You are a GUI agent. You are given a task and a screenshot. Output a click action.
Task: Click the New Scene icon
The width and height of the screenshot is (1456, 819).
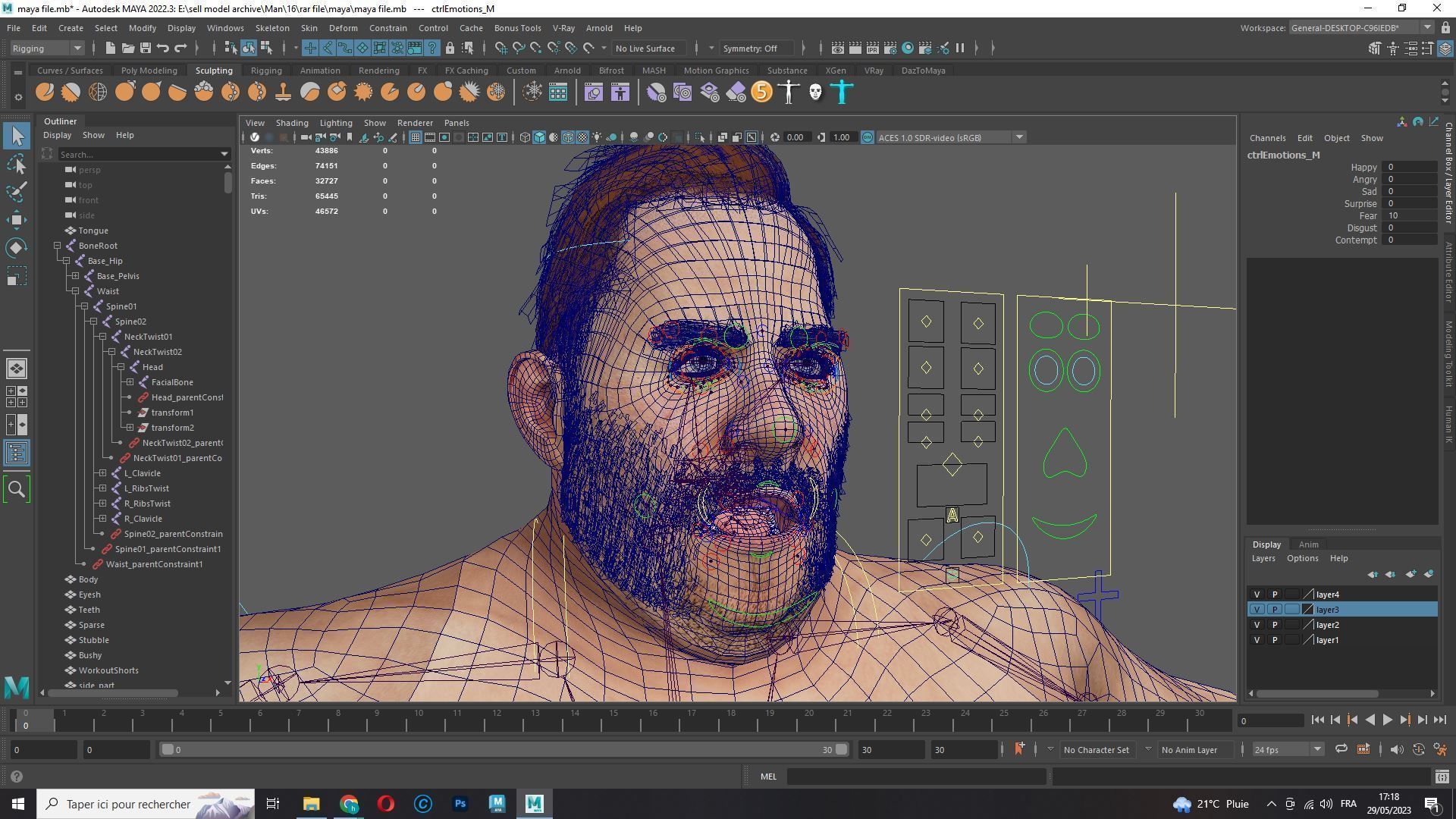point(110,48)
